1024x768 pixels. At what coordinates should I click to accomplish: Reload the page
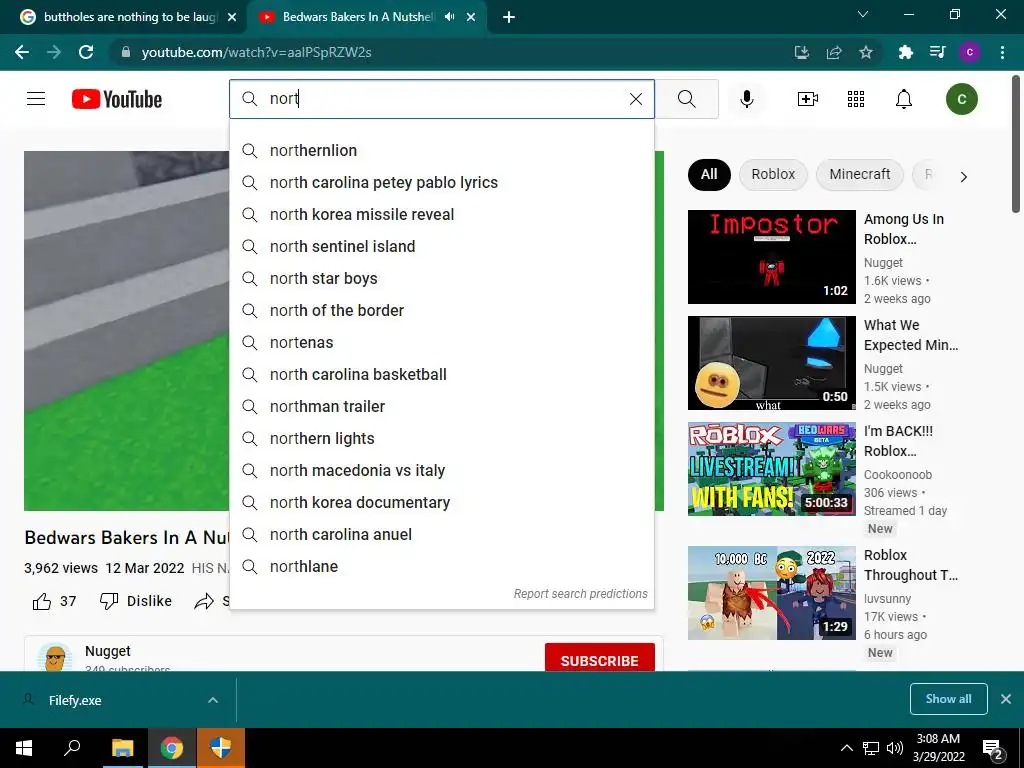coord(86,52)
